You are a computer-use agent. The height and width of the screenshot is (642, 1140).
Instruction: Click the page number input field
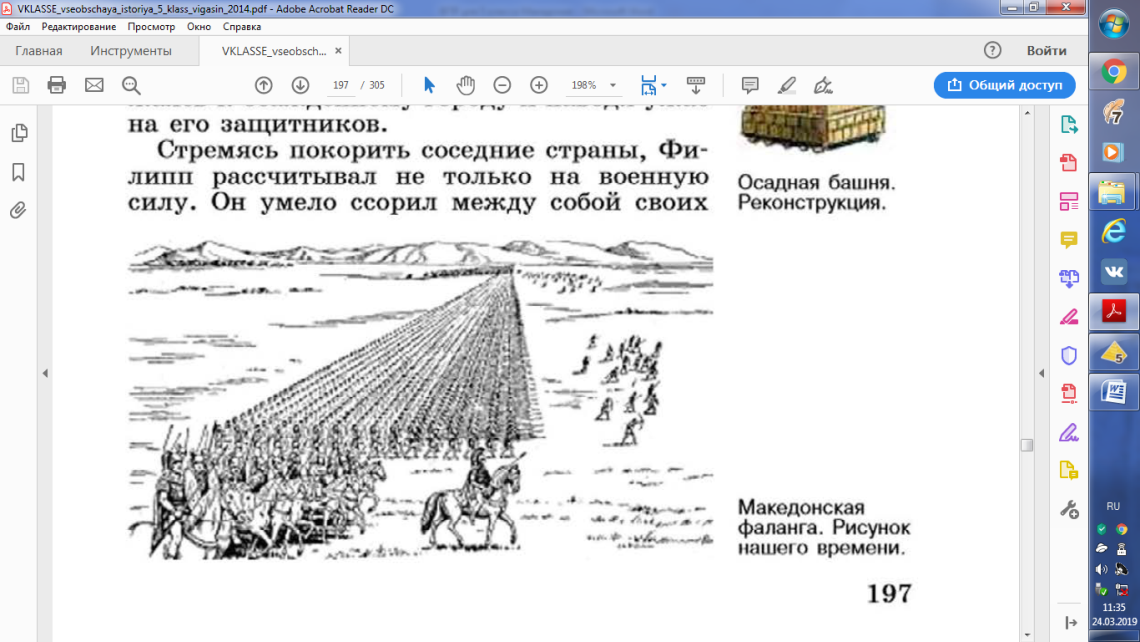(340, 85)
